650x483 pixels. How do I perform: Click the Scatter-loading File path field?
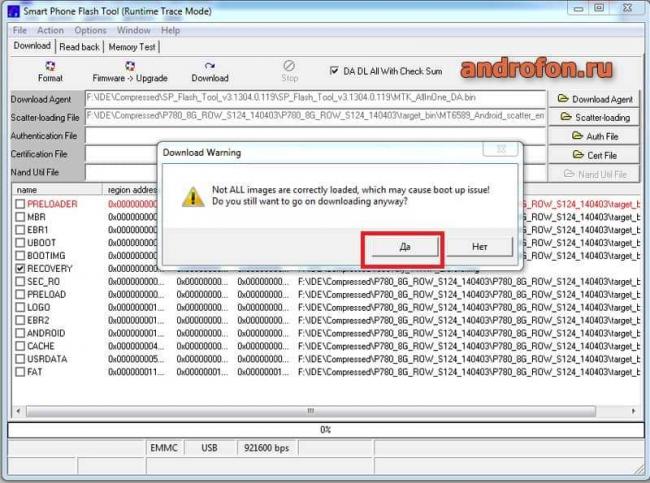click(x=315, y=117)
